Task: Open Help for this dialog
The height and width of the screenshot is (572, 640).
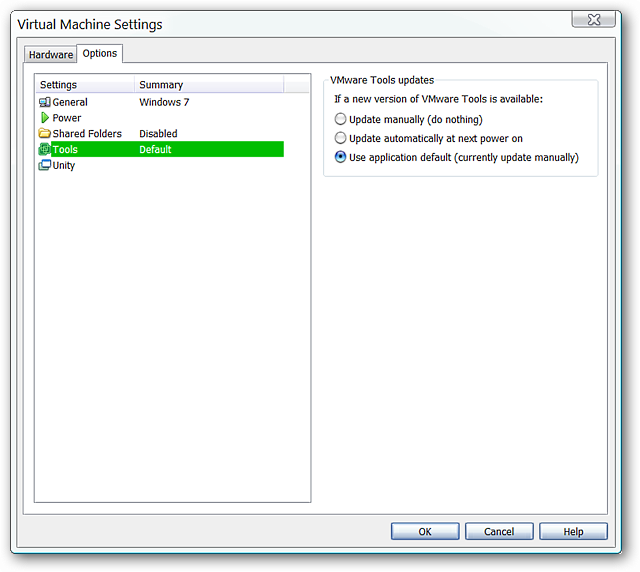Action: (573, 531)
